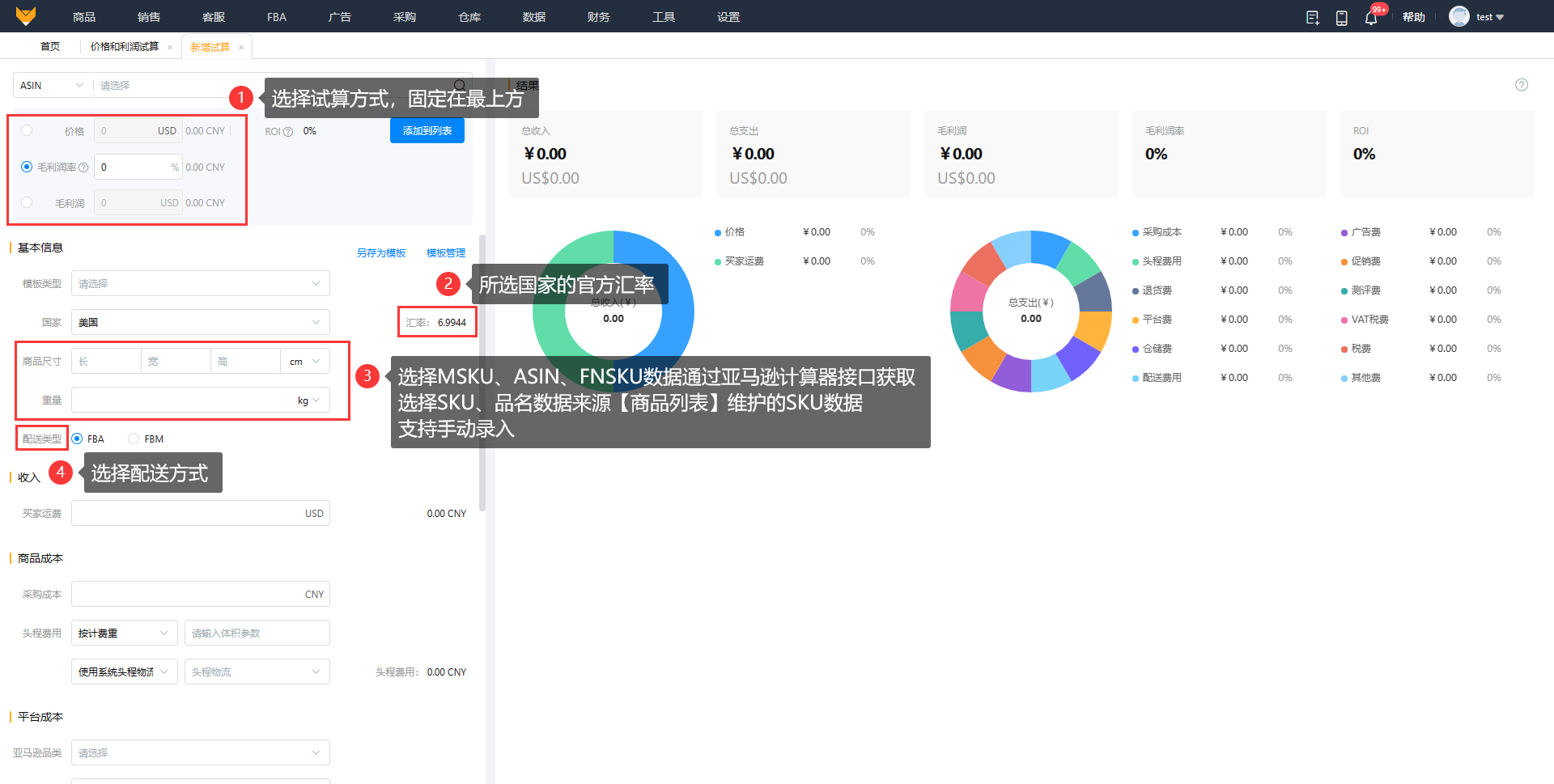Image resolution: width=1554 pixels, height=784 pixels.
Task: Open the cm size unit dropdown
Action: [x=305, y=362]
